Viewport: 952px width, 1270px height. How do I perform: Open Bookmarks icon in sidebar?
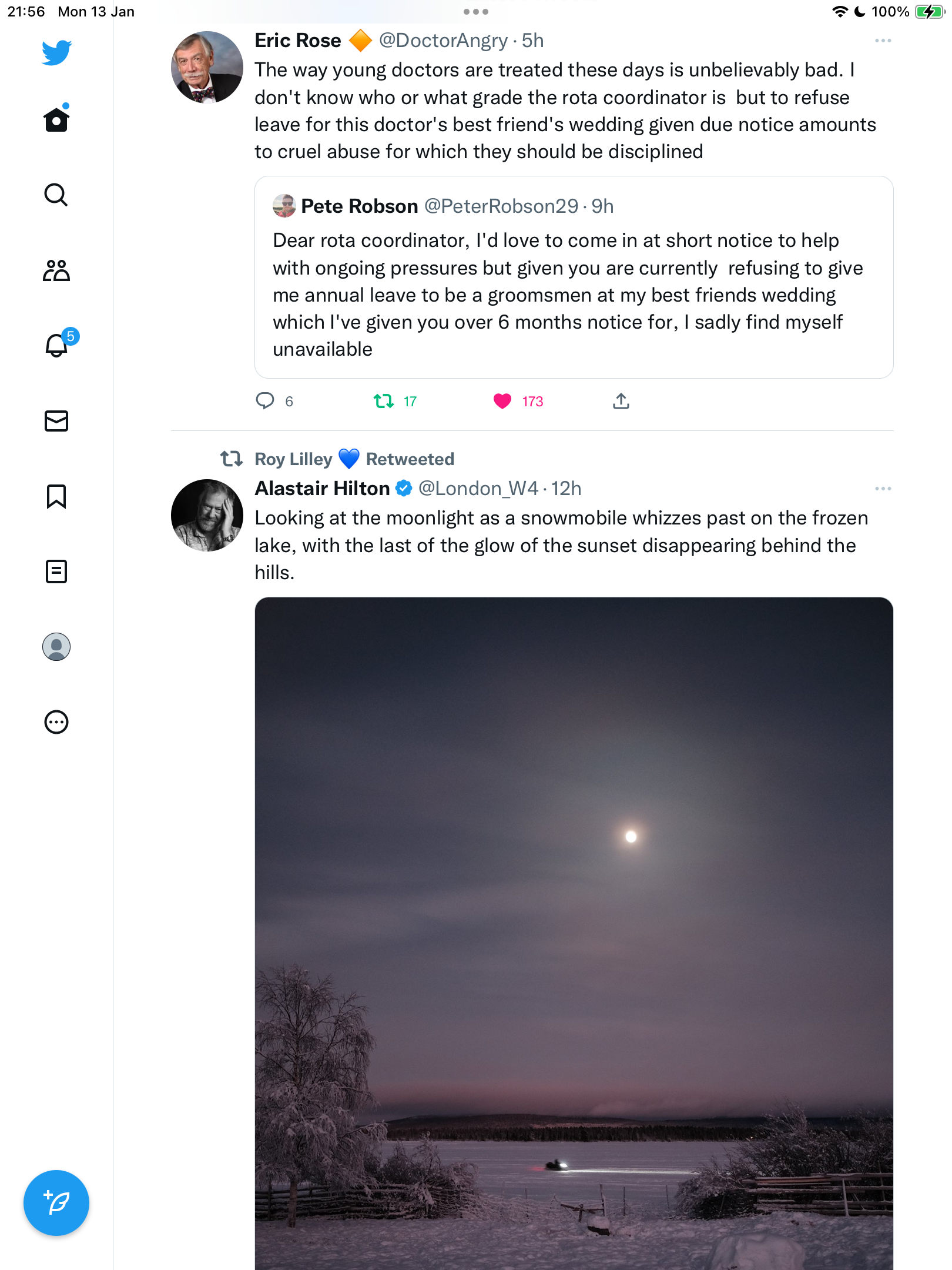coord(56,496)
